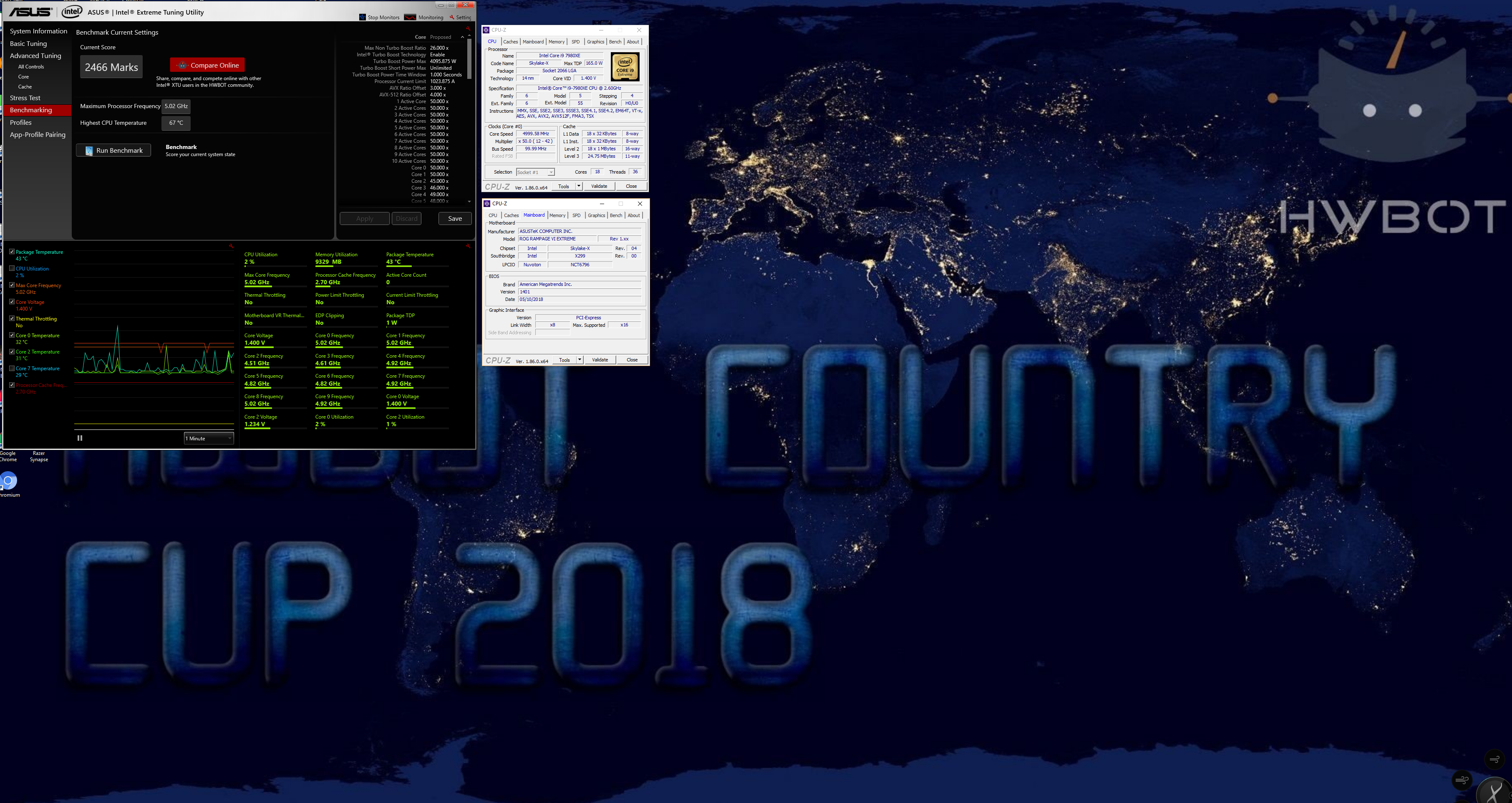This screenshot has height=803, width=1512.
Task: Switch to About tab in lower CPU-Z window
Action: 634,215
